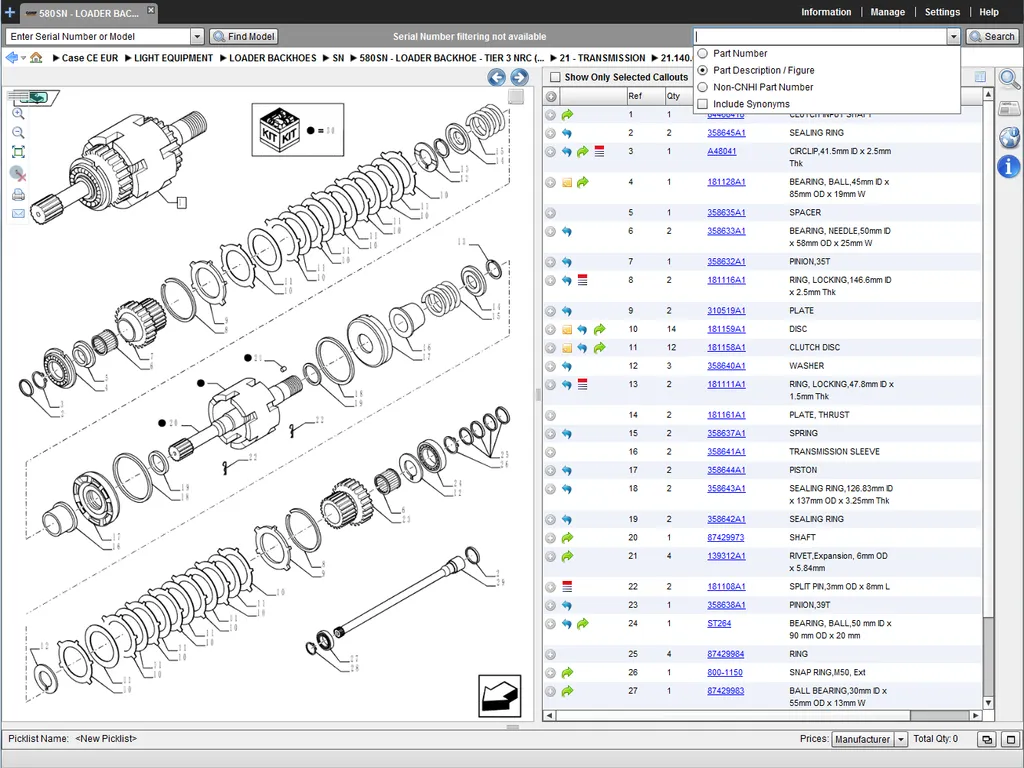Expand the dropdown next to back arrow

click(24, 58)
